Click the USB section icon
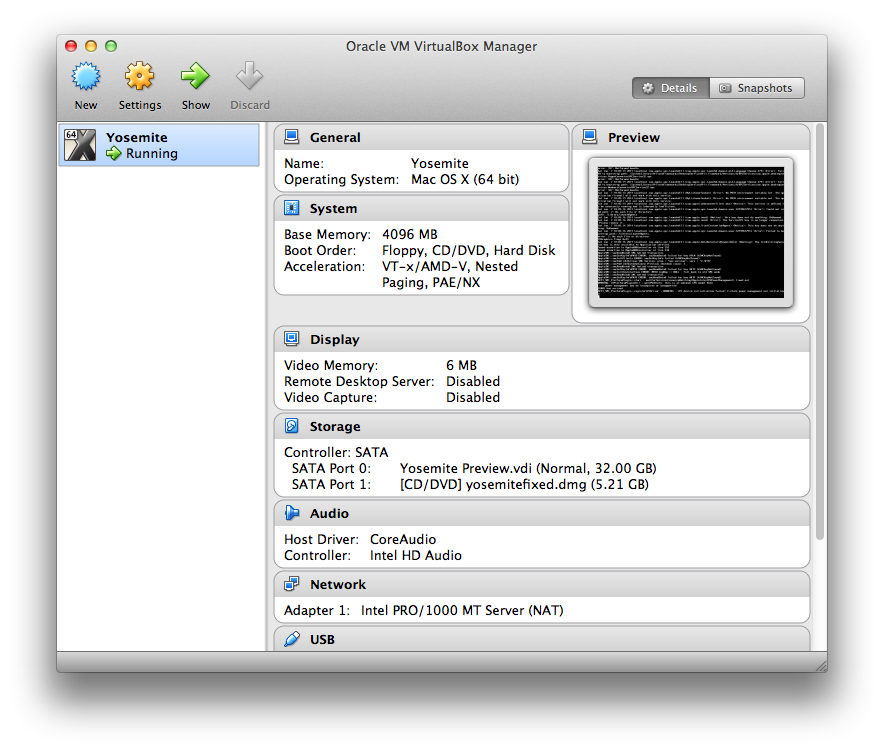The image size is (884, 751). pos(292,639)
